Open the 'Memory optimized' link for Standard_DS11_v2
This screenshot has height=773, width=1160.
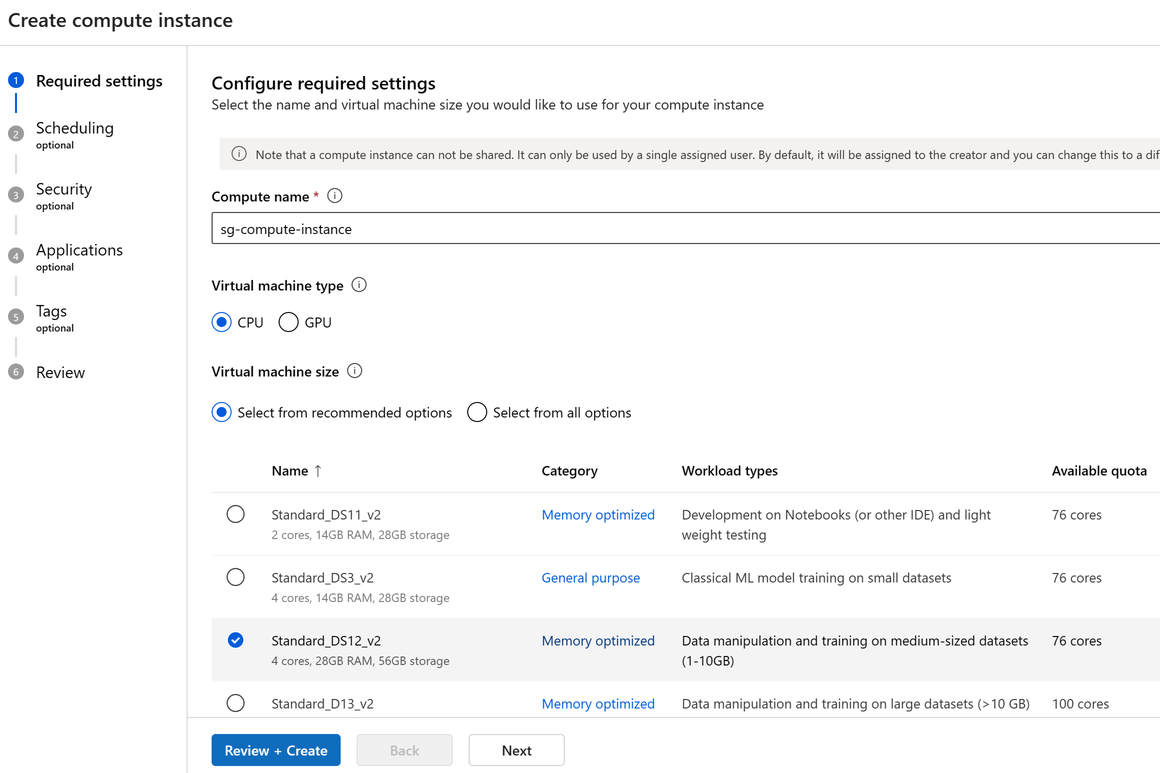point(598,514)
